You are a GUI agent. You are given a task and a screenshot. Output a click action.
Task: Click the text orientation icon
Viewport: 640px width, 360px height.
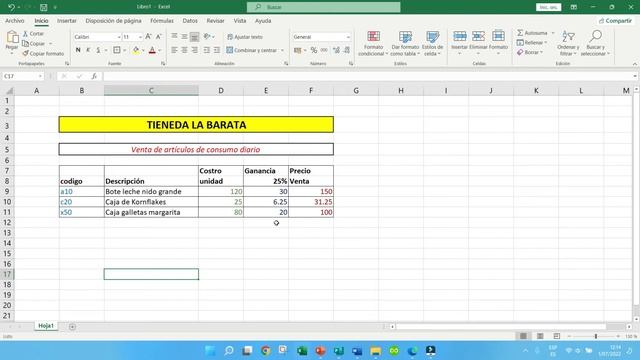pyautogui.click(x=207, y=37)
